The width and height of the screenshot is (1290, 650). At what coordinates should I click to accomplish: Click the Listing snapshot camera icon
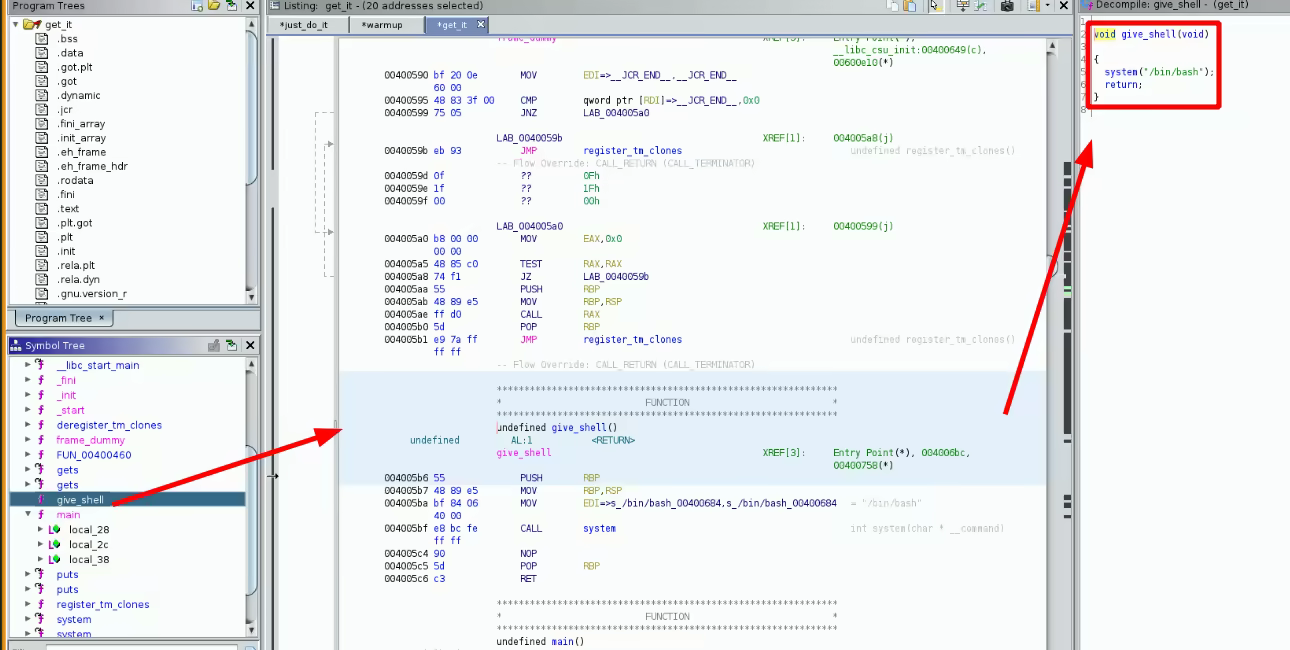(x=1008, y=6)
